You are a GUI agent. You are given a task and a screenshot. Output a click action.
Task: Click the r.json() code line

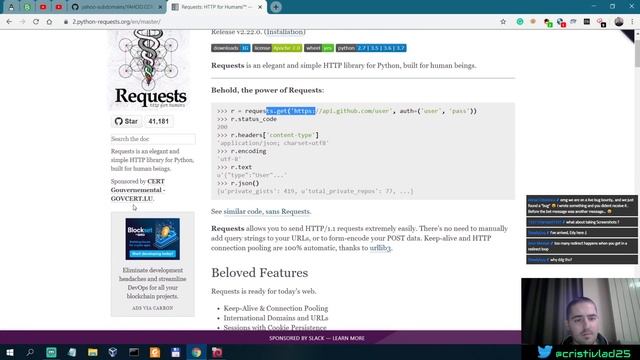(x=238, y=183)
